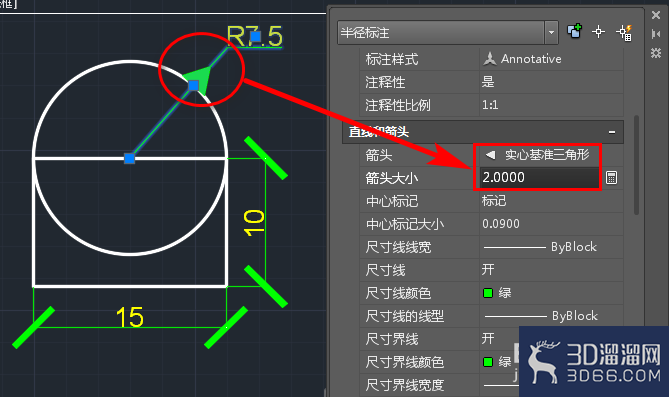
Task: Click the dimension text 15
Action: (130, 317)
